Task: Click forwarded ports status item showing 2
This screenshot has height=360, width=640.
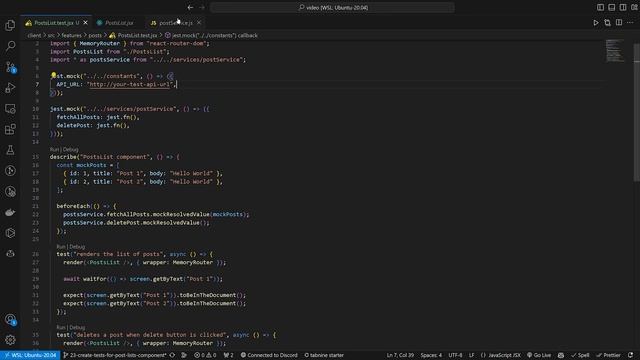Action: [x=229, y=355]
